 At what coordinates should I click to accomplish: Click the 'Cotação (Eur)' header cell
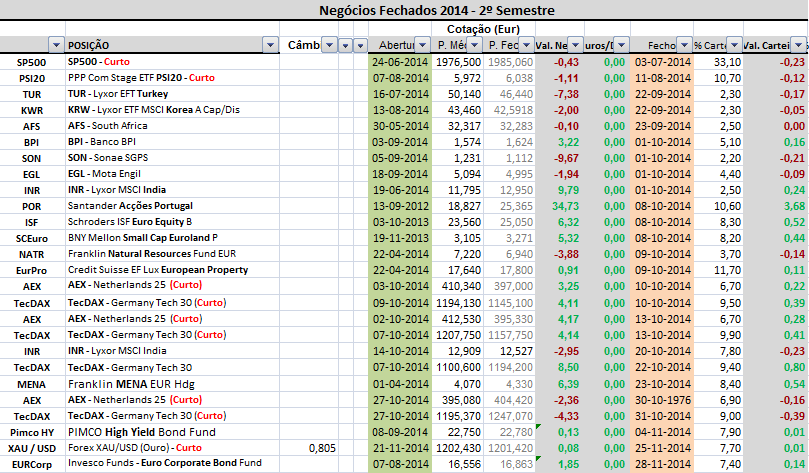click(x=483, y=29)
